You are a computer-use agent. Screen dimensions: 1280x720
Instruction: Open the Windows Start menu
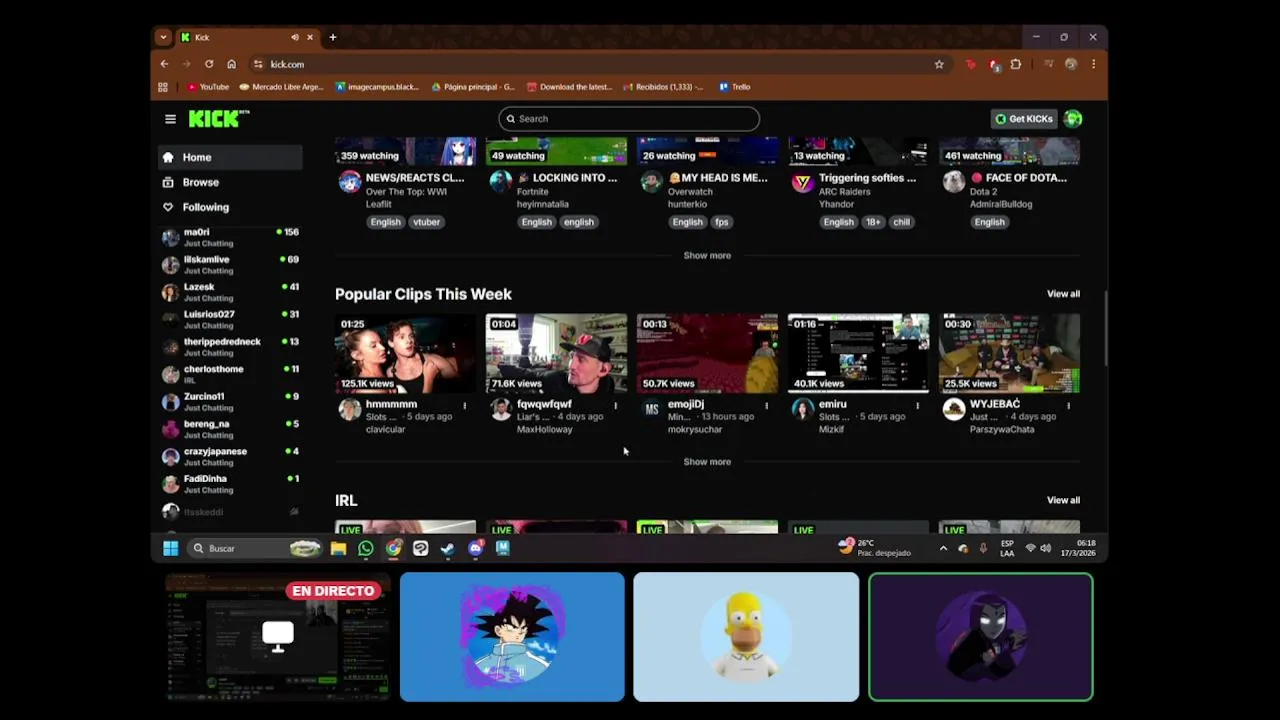[x=171, y=548]
